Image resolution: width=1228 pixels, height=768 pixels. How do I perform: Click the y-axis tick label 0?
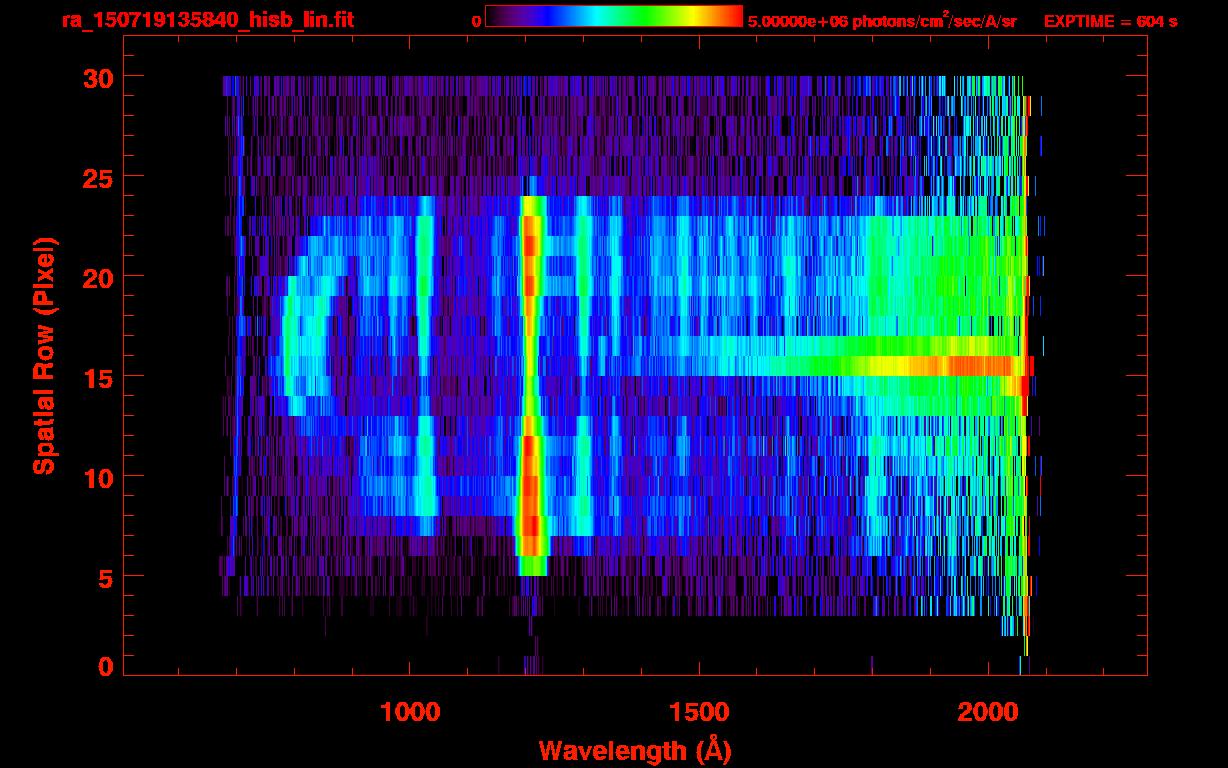[104, 666]
